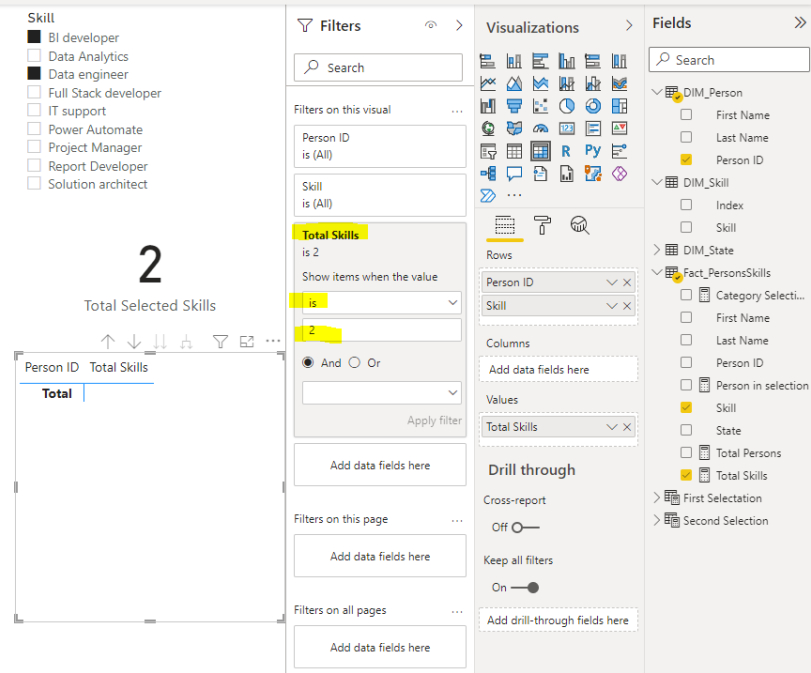Select the Power Apps visual
The height and width of the screenshot is (673, 811).
click(x=620, y=174)
